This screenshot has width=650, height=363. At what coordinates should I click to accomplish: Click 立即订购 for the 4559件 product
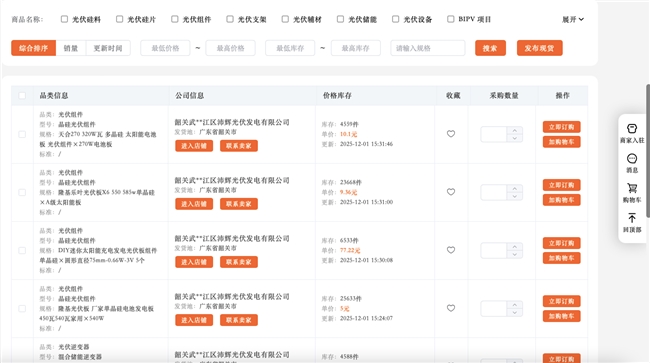[x=562, y=127]
